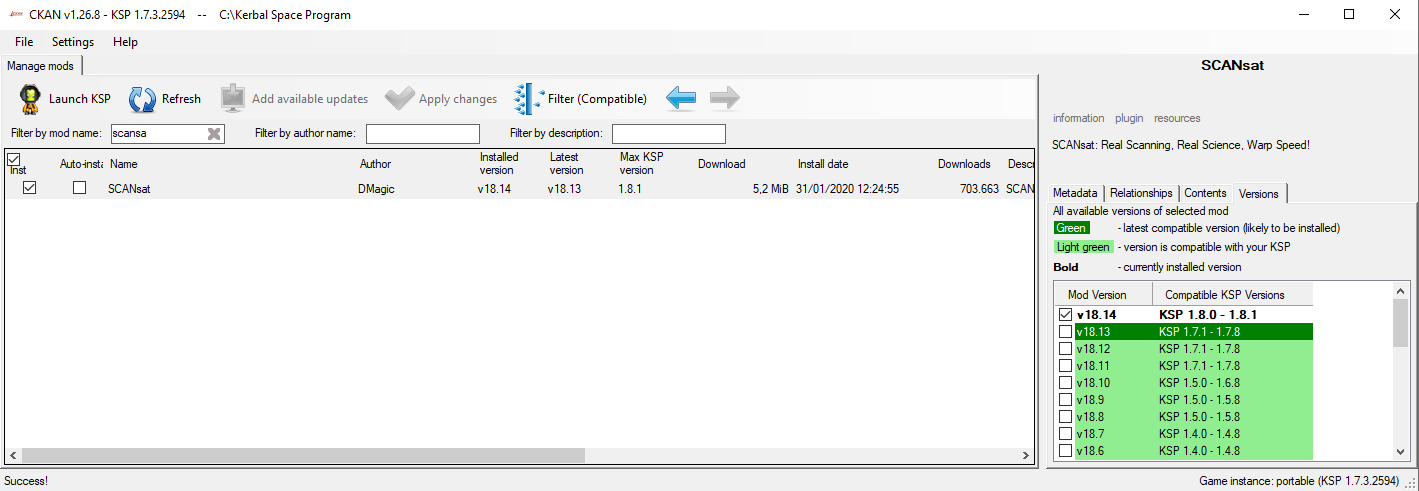
Task: Switch to the Metadata tab
Action: click(x=1076, y=193)
